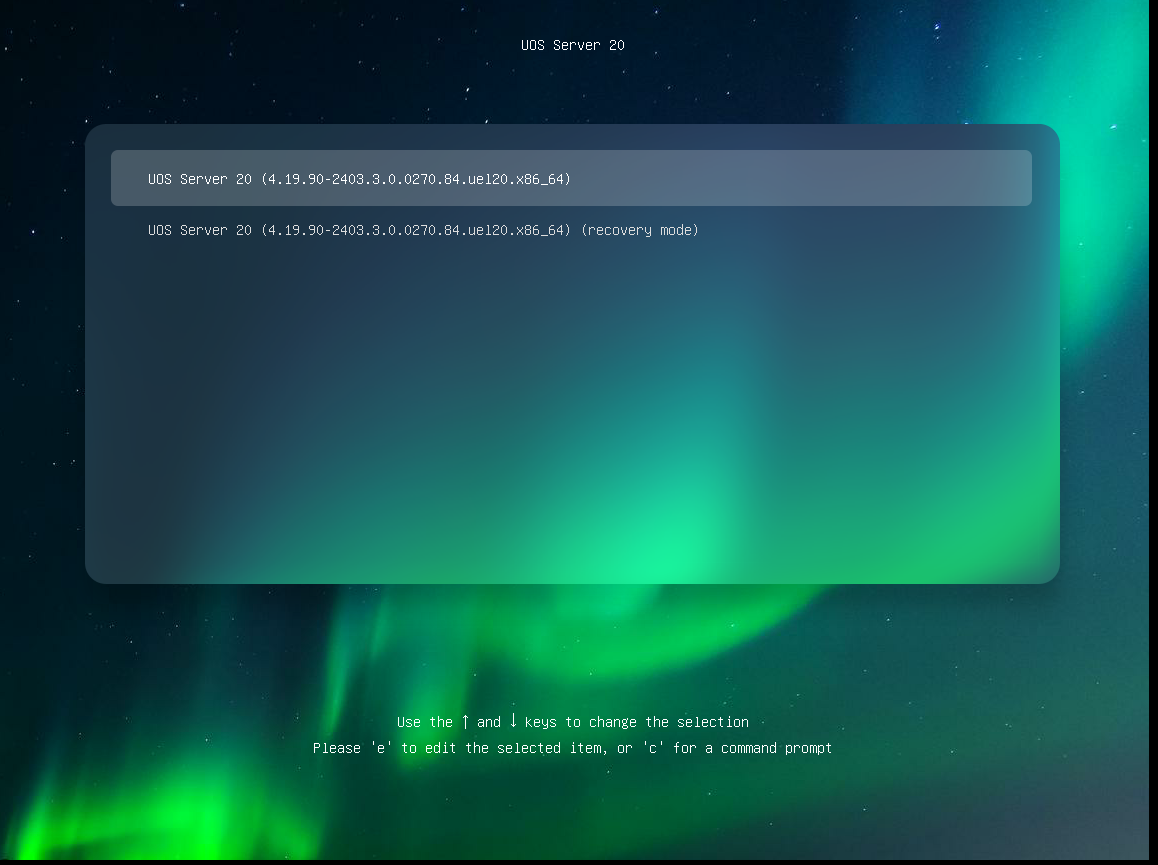The width and height of the screenshot is (1158, 865).
Task: Click 'UOS Server 20' name in recovery entry
Action: pyautogui.click(x=200, y=230)
